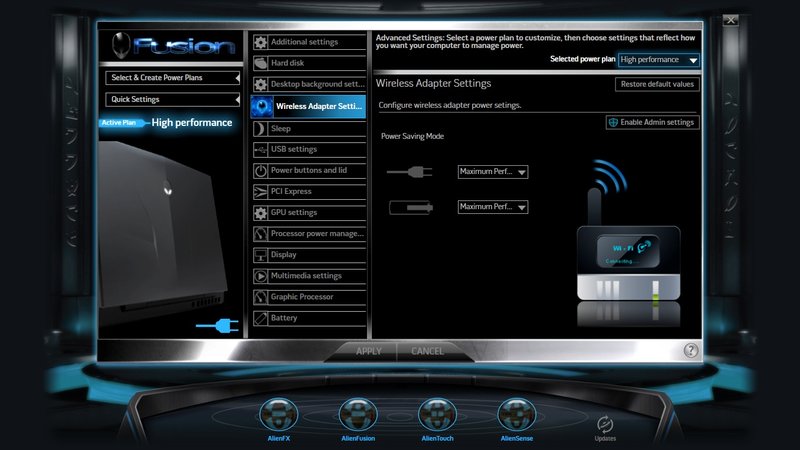This screenshot has width=800, height=450.
Task: Click the GPU settings gear icon
Action: tap(260, 213)
